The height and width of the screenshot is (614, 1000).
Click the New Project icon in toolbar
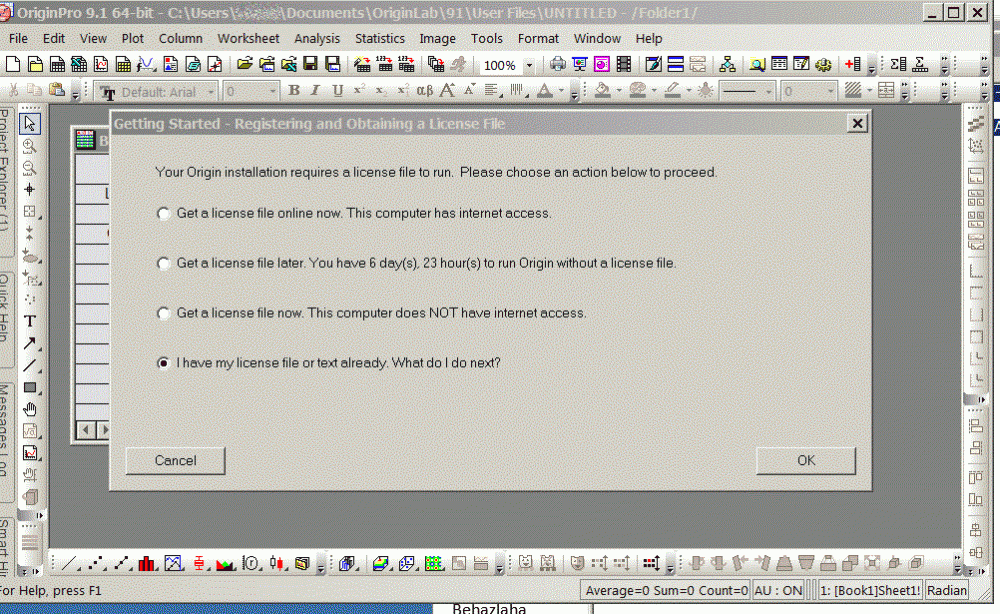(x=12, y=65)
